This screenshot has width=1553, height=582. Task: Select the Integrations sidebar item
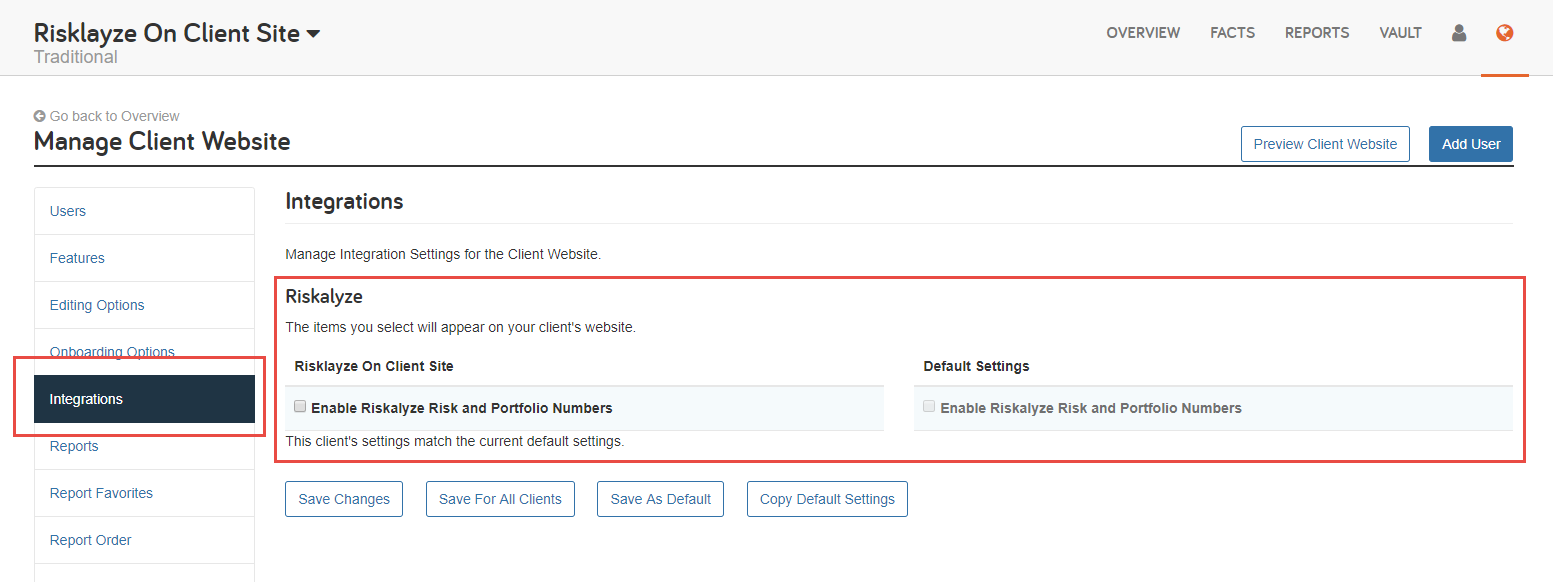[x=144, y=399]
